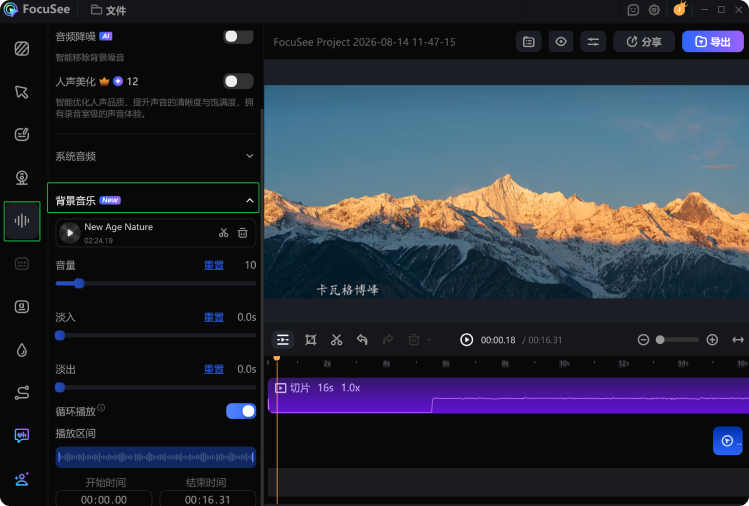Adjust the 淡出 fade-out slider

pyautogui.click(x=156, y=388)
